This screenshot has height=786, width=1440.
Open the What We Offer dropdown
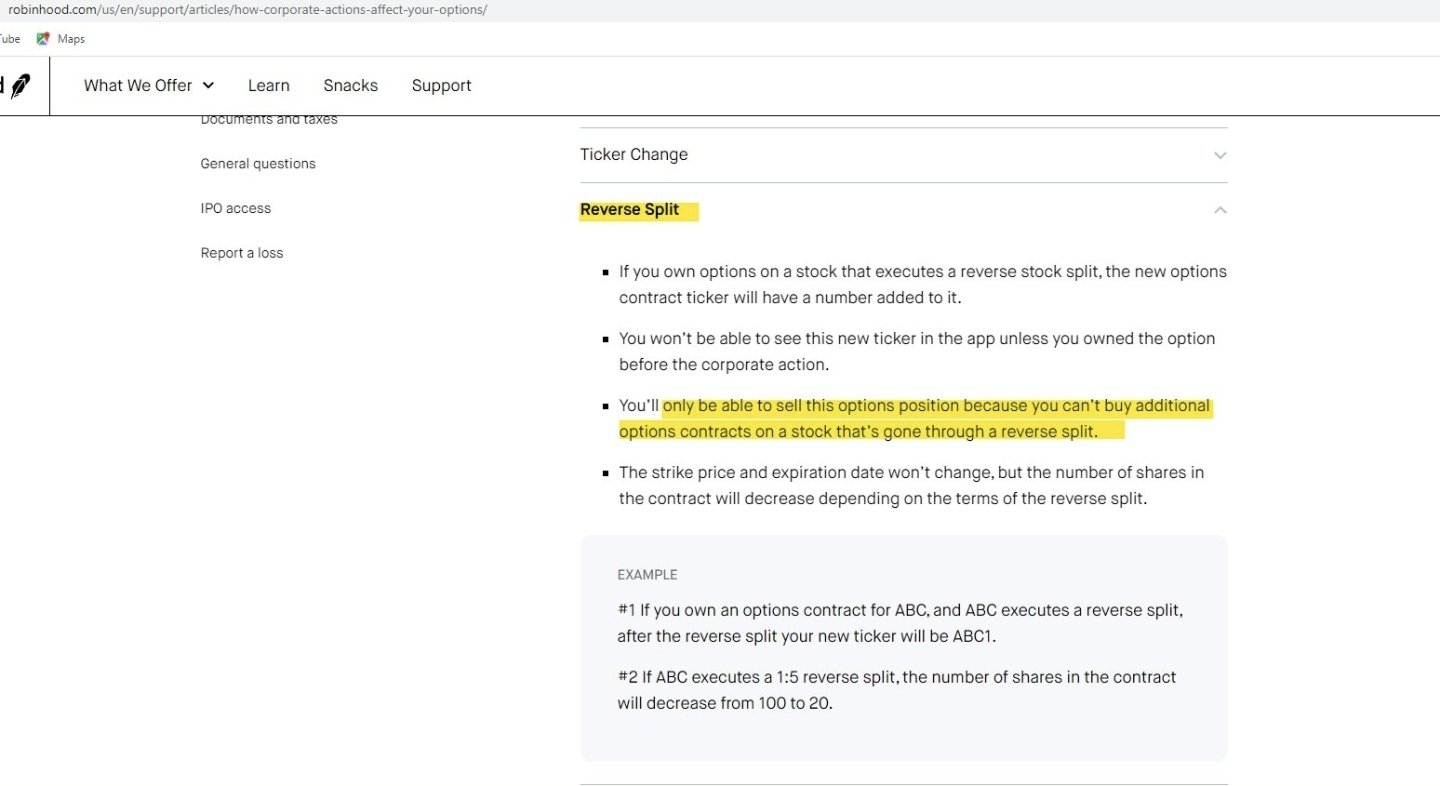click(x=149, y=86)
